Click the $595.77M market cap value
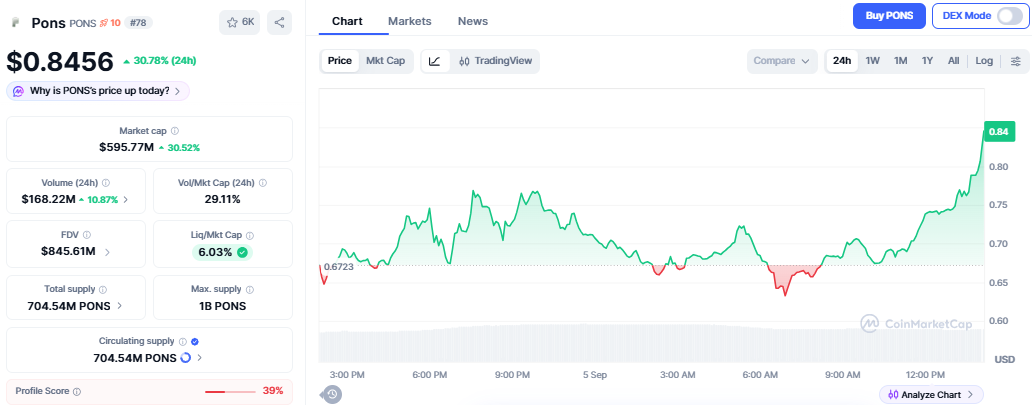 [126, 147]
